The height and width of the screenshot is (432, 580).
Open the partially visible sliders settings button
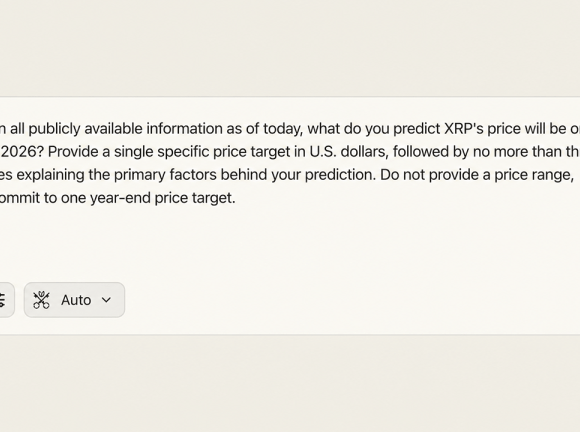point(4,300)
